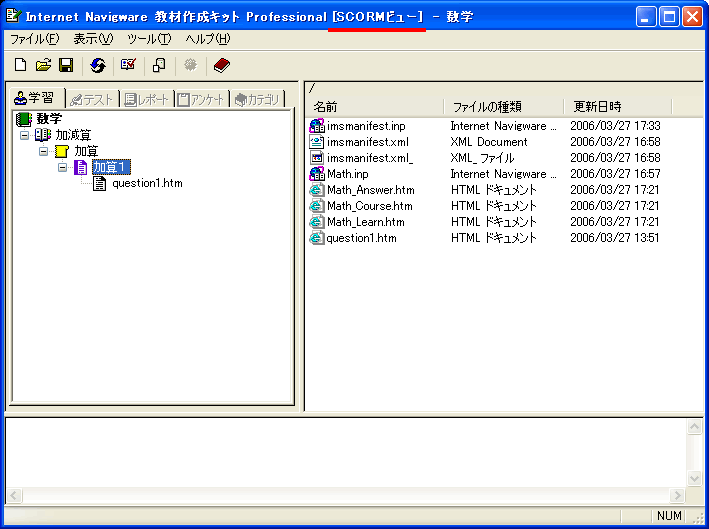Select the Math_Learn.htm file name
Image resolution: width=709 pixels, height=529 pixels.
[x=366, y=222]
